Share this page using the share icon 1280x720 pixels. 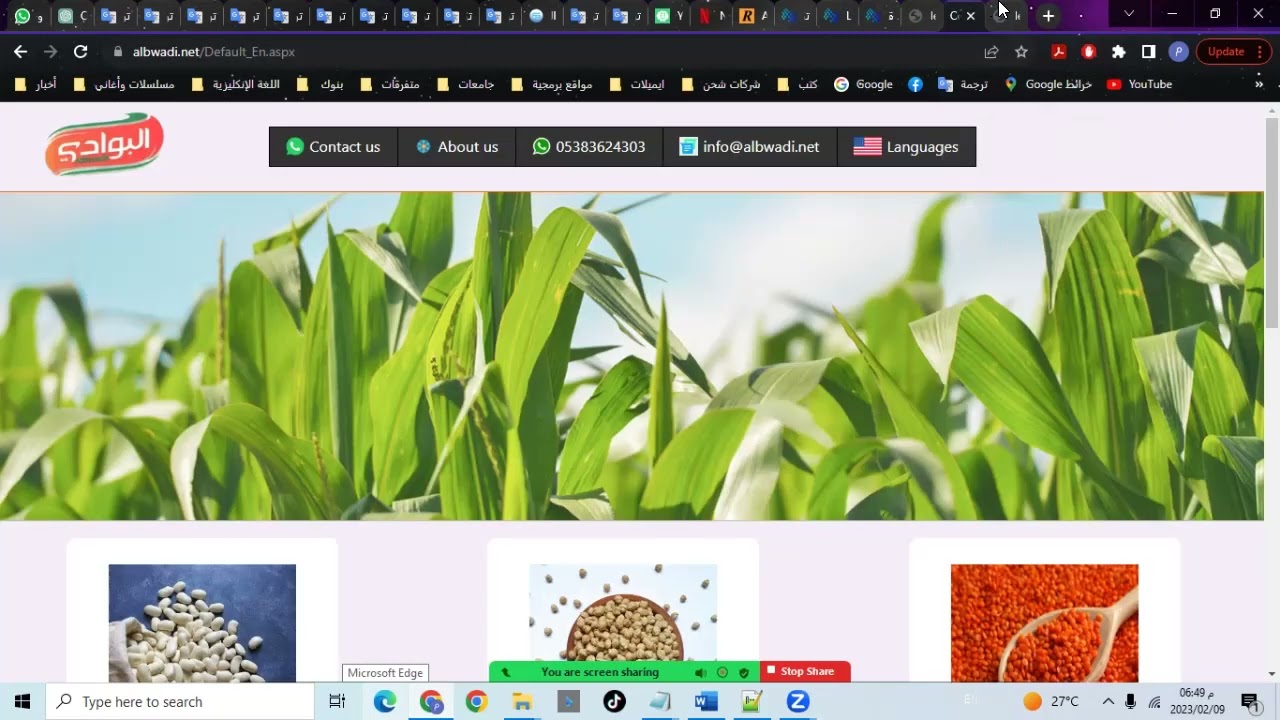click(991, 51)
